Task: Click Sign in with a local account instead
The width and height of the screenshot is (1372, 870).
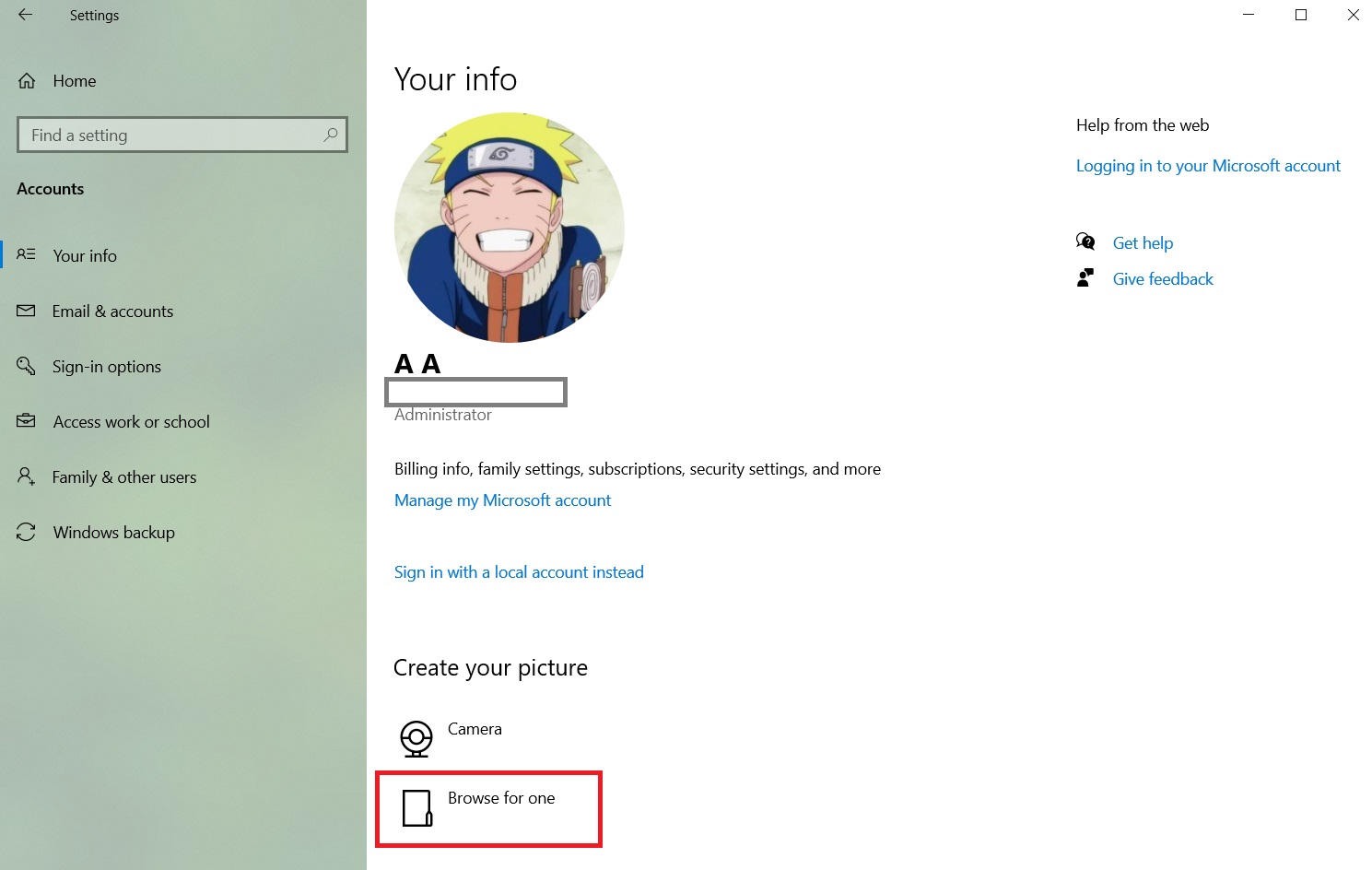Action: [x=519, y=572]
